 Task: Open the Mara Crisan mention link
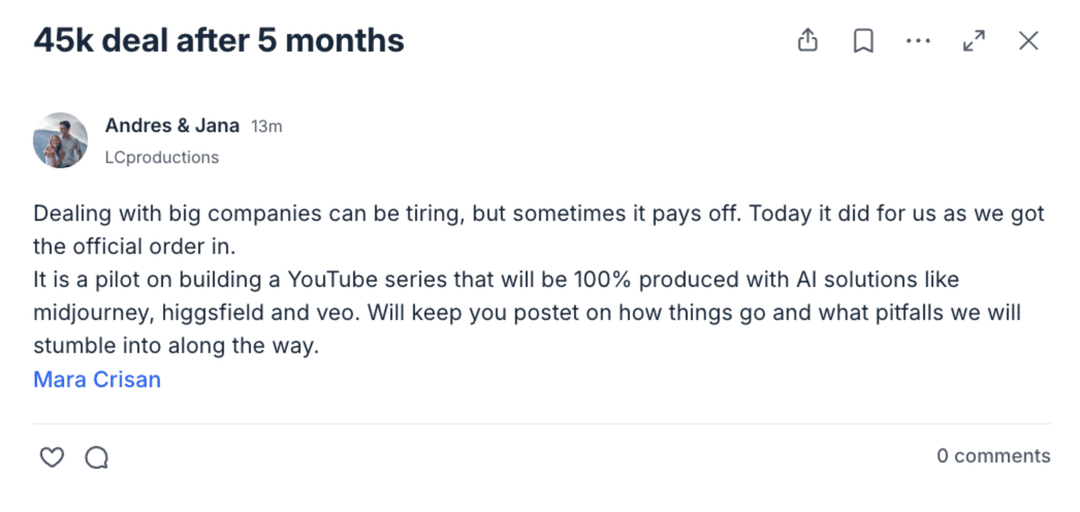click(97, 379)
